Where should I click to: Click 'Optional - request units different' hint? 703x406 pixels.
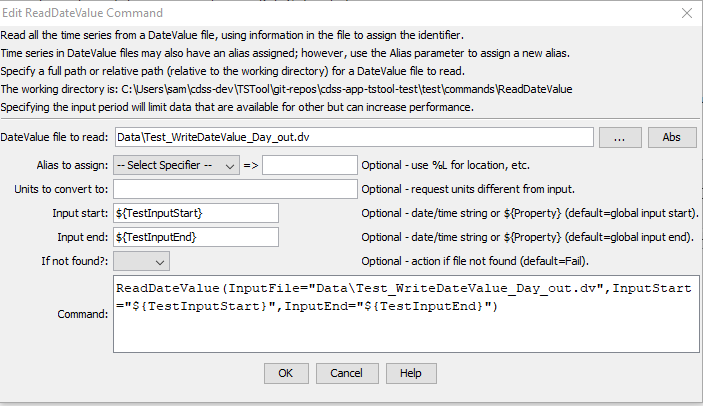click(468, 189)
